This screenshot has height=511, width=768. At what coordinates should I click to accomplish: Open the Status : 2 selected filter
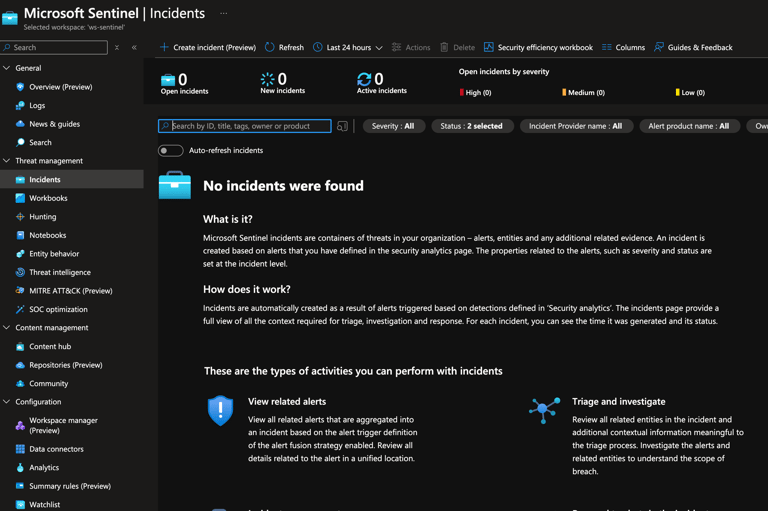coord(472,126)
